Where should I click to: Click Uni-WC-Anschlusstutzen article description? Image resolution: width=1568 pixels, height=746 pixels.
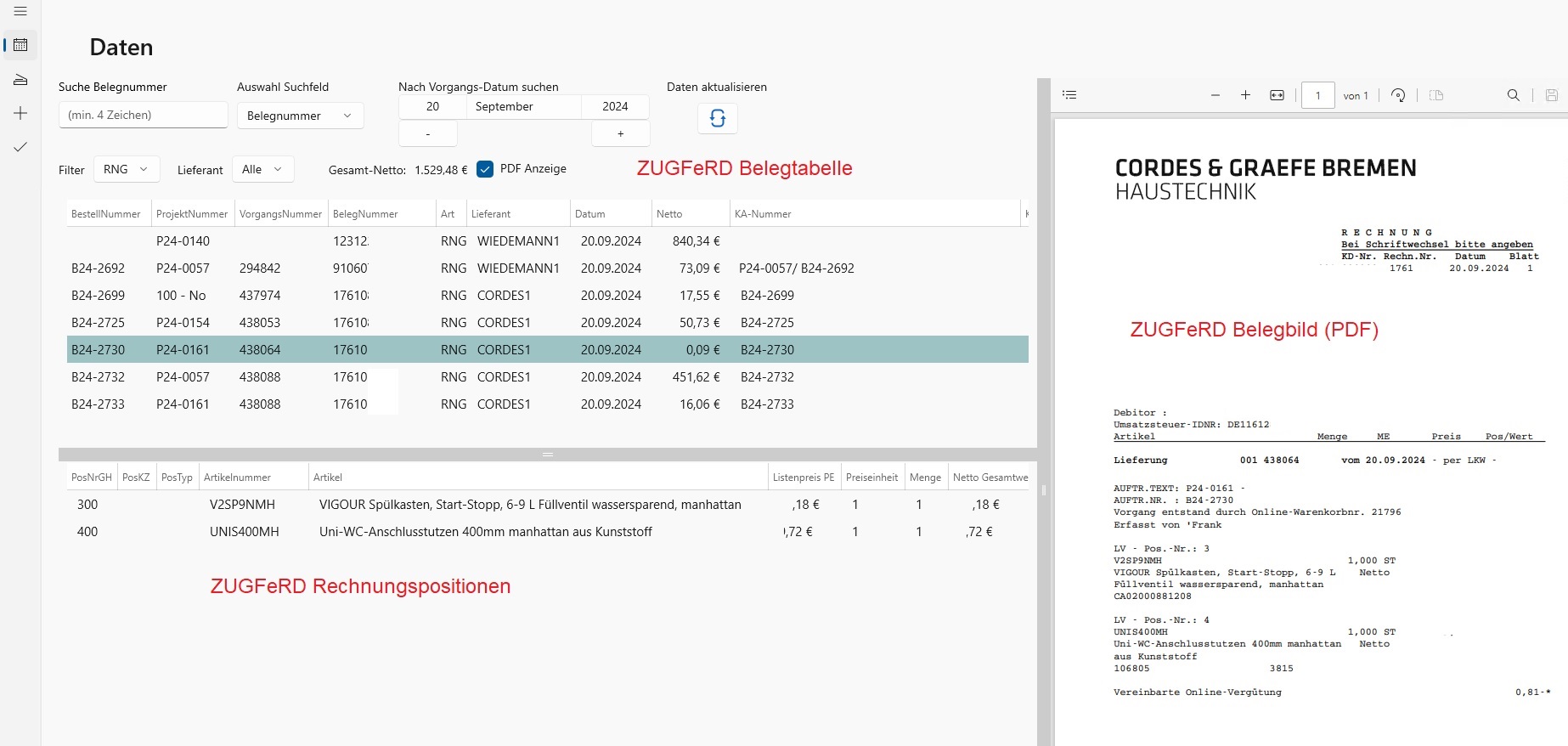486,532
